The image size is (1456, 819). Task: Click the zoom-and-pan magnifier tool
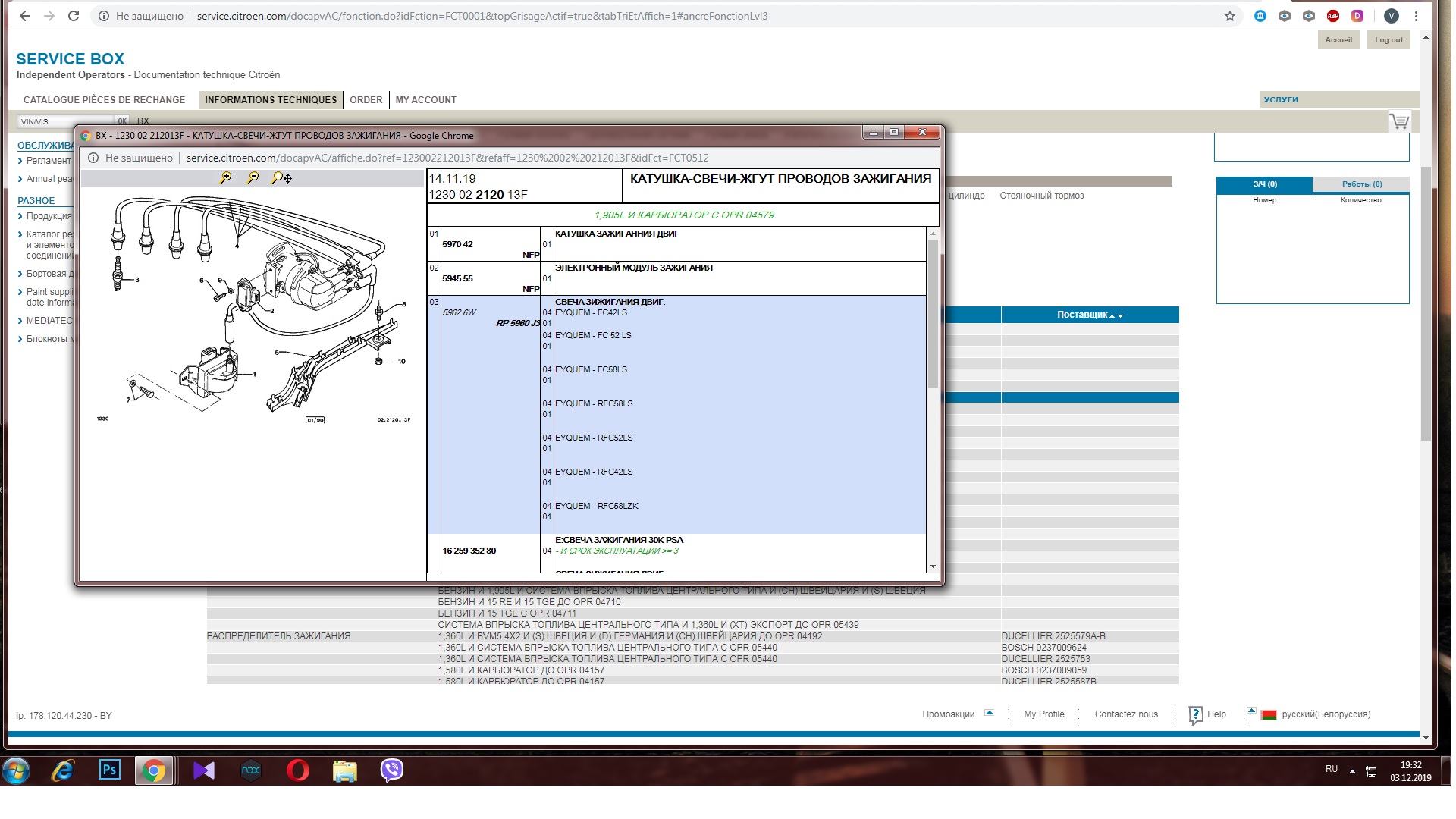coord(281,177)
